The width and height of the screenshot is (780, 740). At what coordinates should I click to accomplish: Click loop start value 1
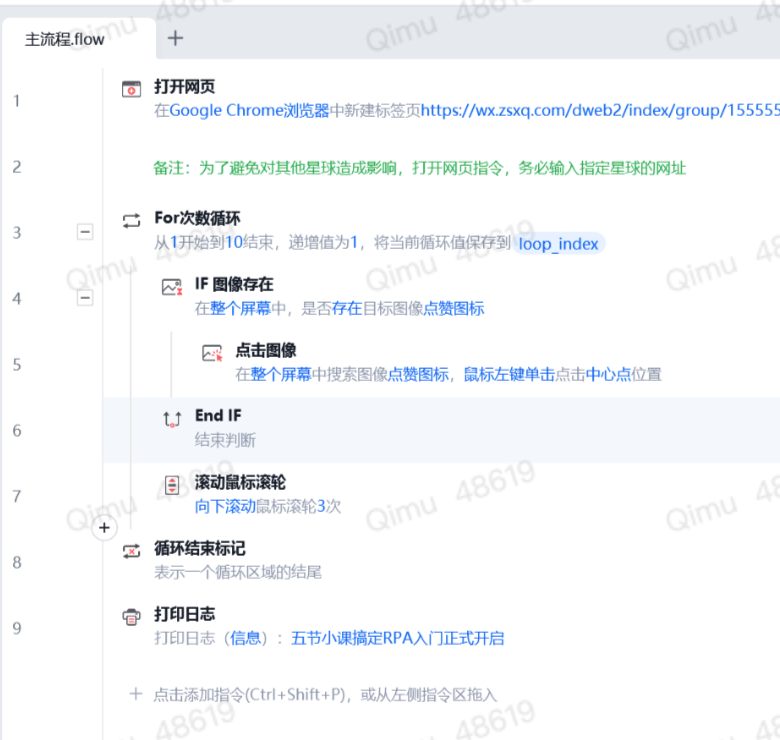(174, 242)
